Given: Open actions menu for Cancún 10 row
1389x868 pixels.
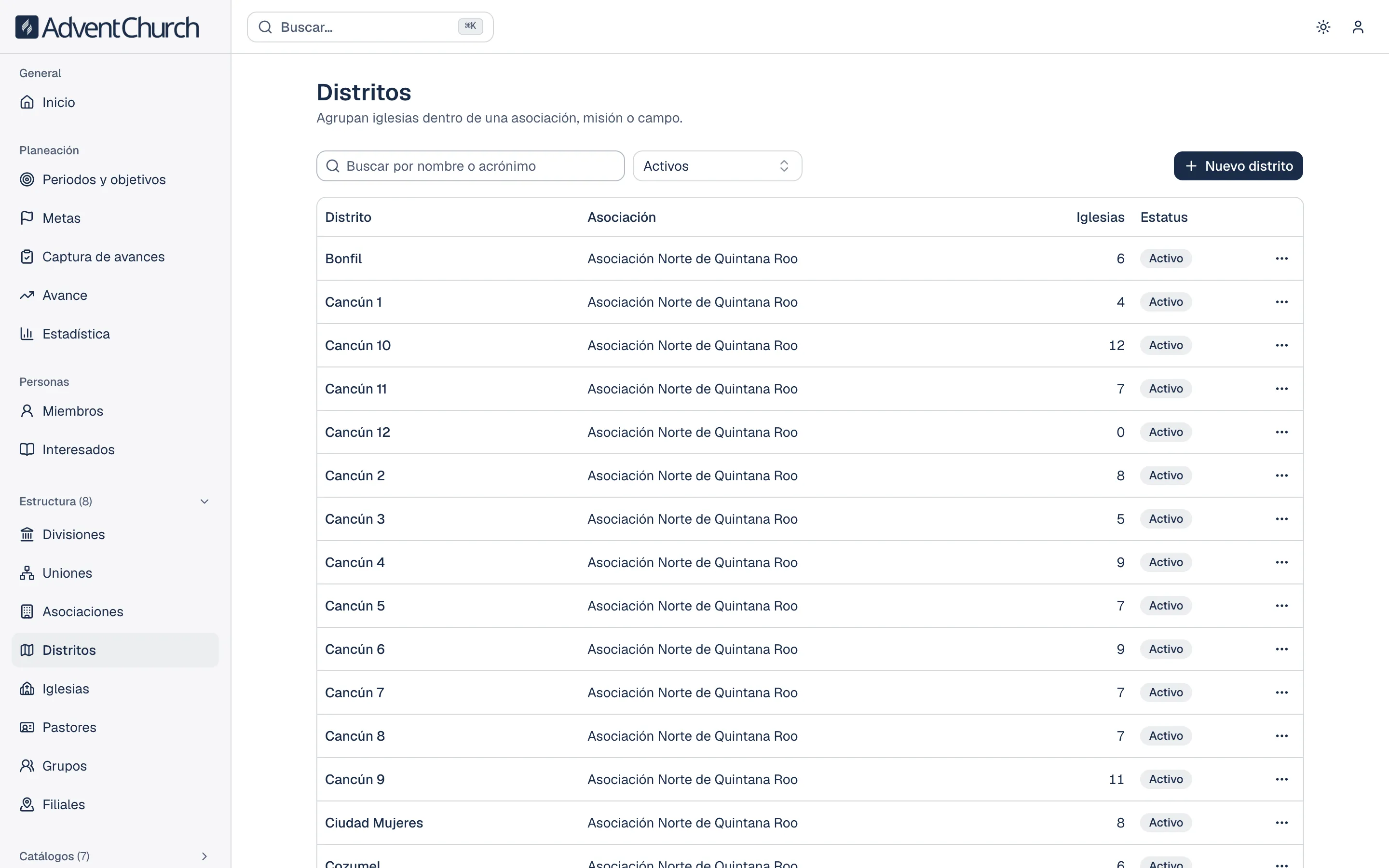Looking at the screenshot, I should (x=1281, y=345).
